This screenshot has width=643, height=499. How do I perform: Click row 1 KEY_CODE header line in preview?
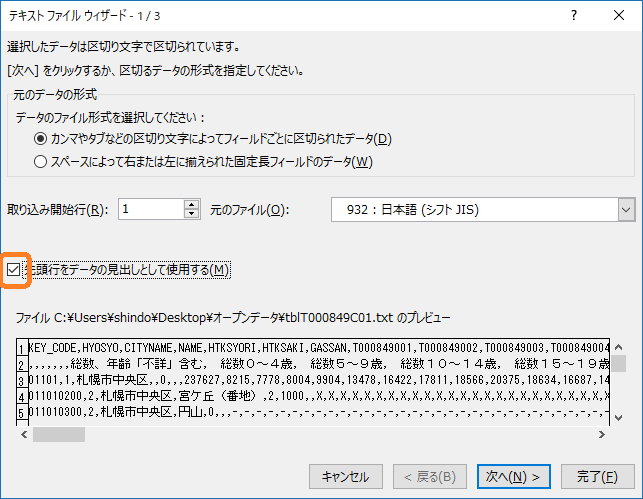pos(300,347)
